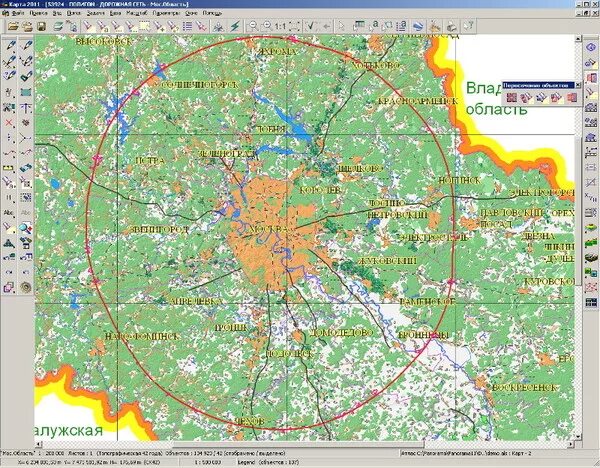The height and width of the screenshot is (468, 600).
Task: Click the КРАСНОАРМЕЙСК label on the map
Action: (x=417, y=101)
